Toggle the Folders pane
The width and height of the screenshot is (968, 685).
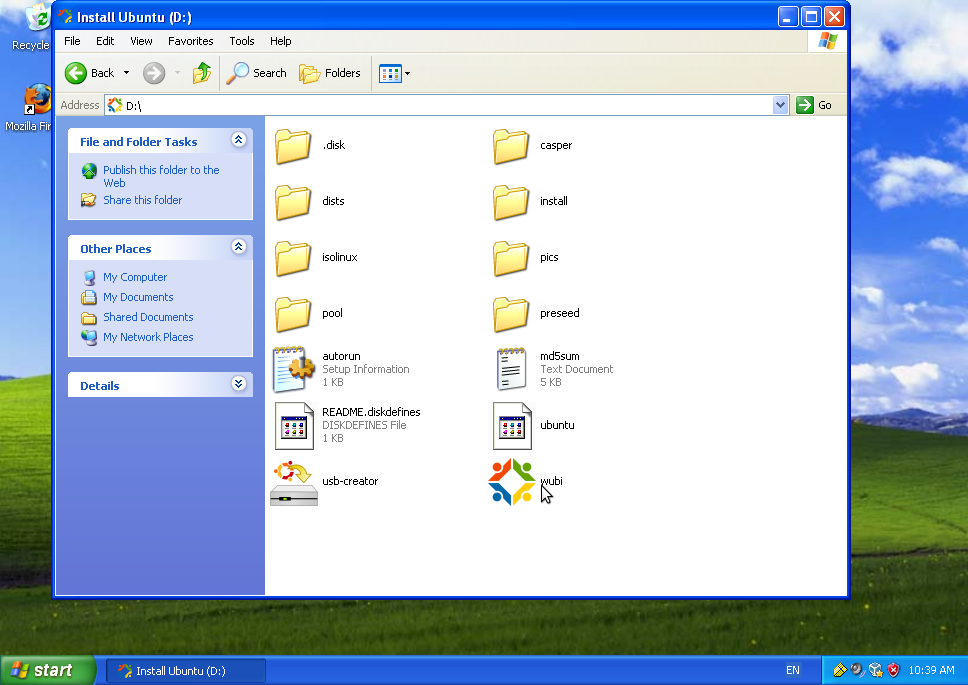pyautogui.click(x=330, y=73)
